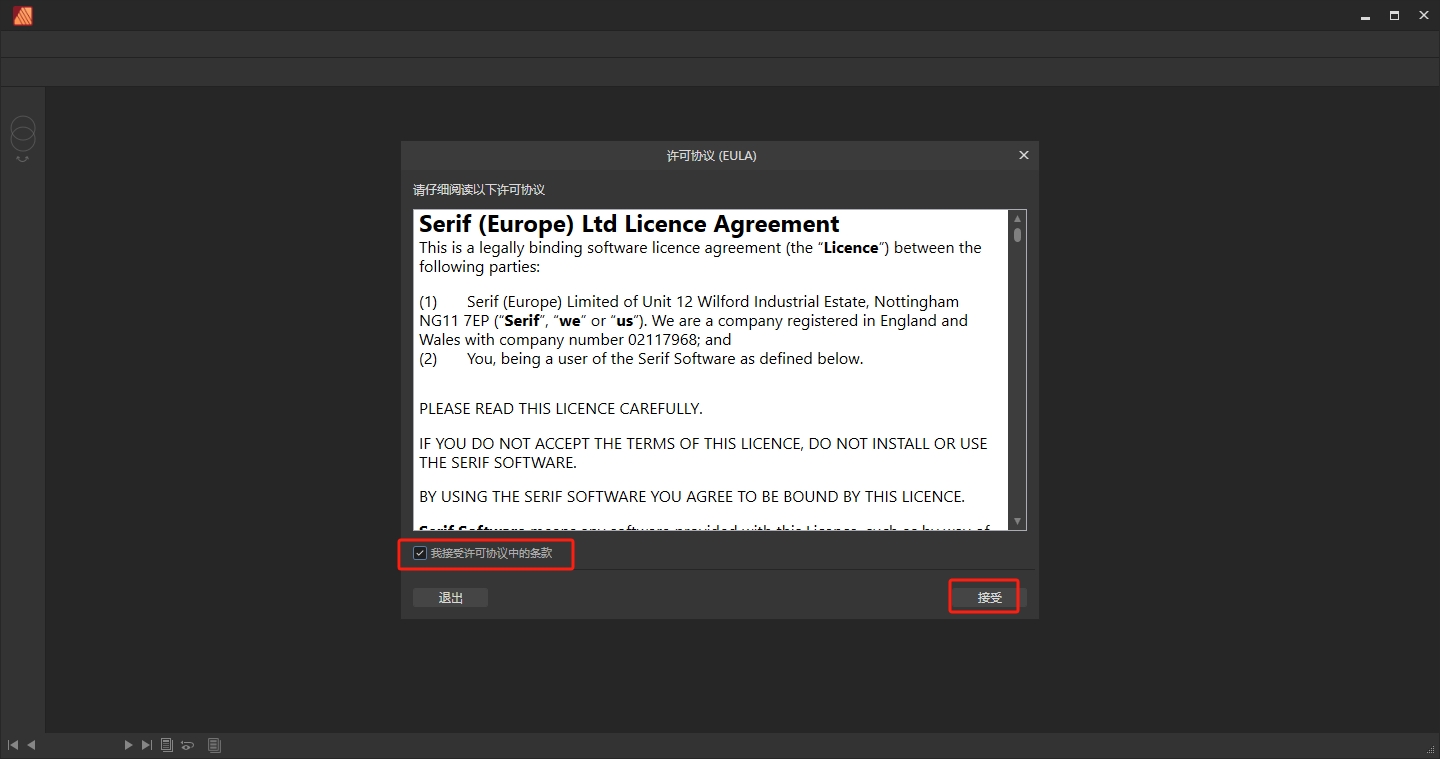Go to the next page arrow
Screen dimensions: 1440x759
coord(128,745)
